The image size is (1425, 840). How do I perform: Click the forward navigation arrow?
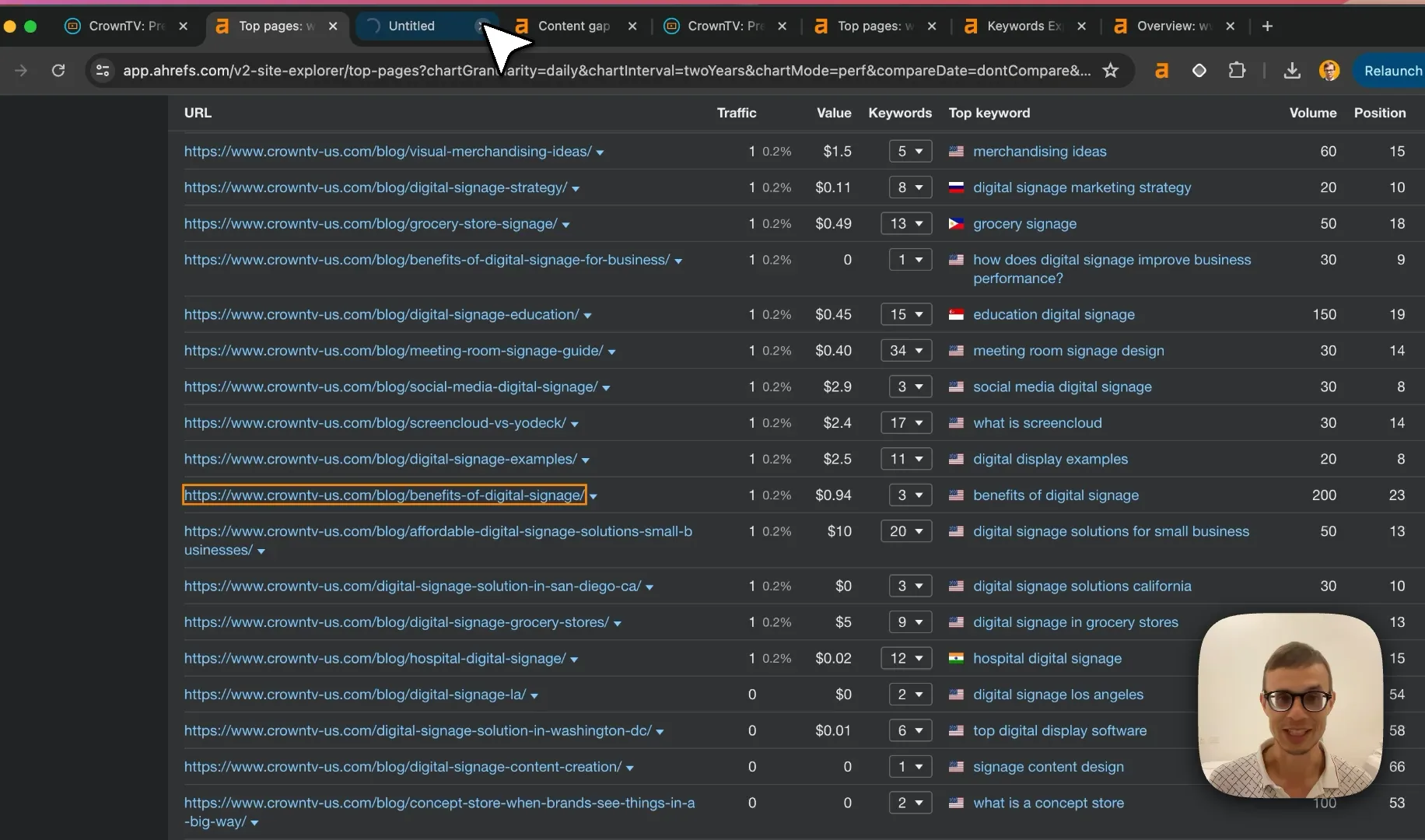point(21,71)
